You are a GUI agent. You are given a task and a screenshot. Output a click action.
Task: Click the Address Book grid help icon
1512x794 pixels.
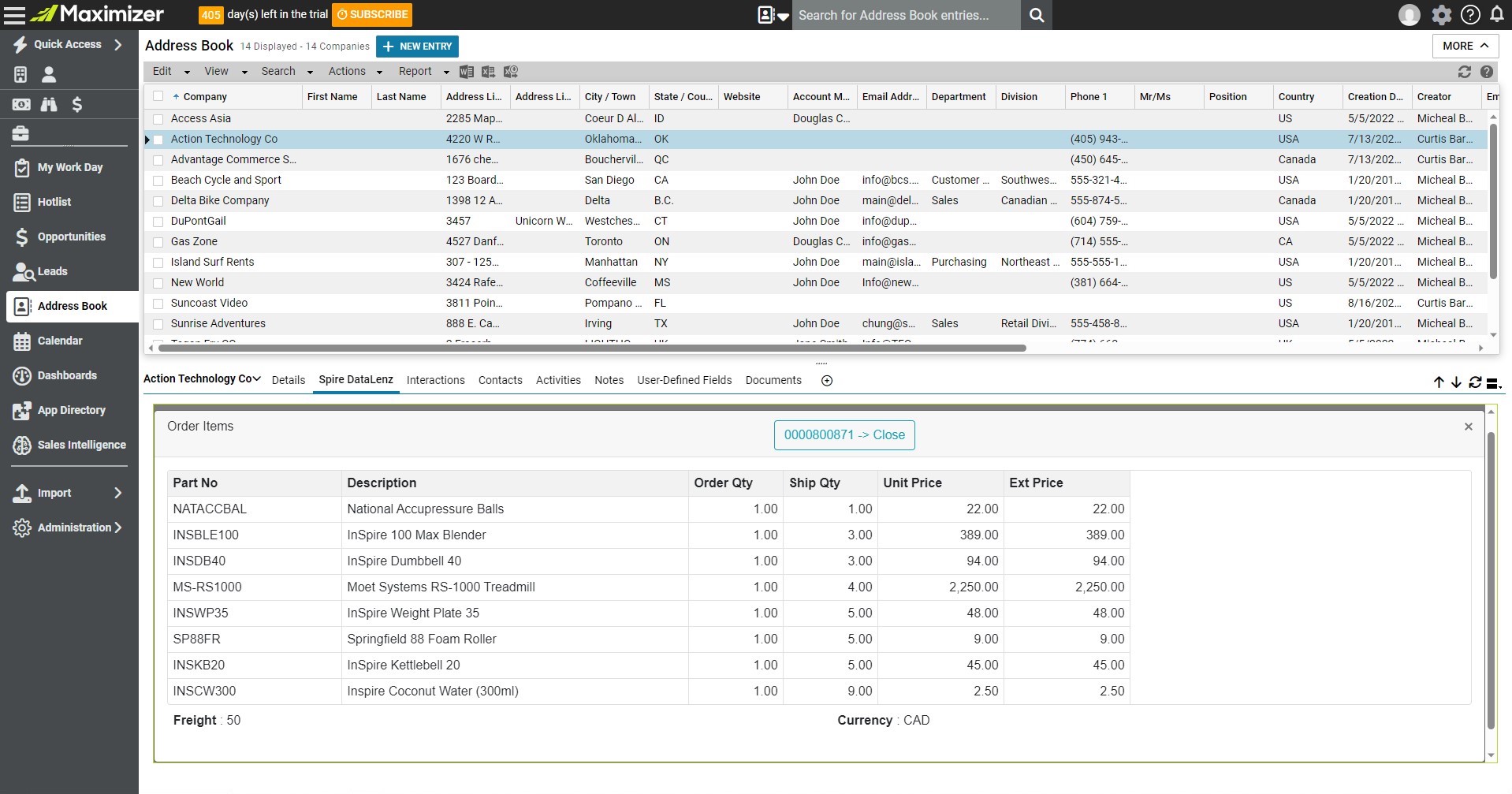(1487, 72)
